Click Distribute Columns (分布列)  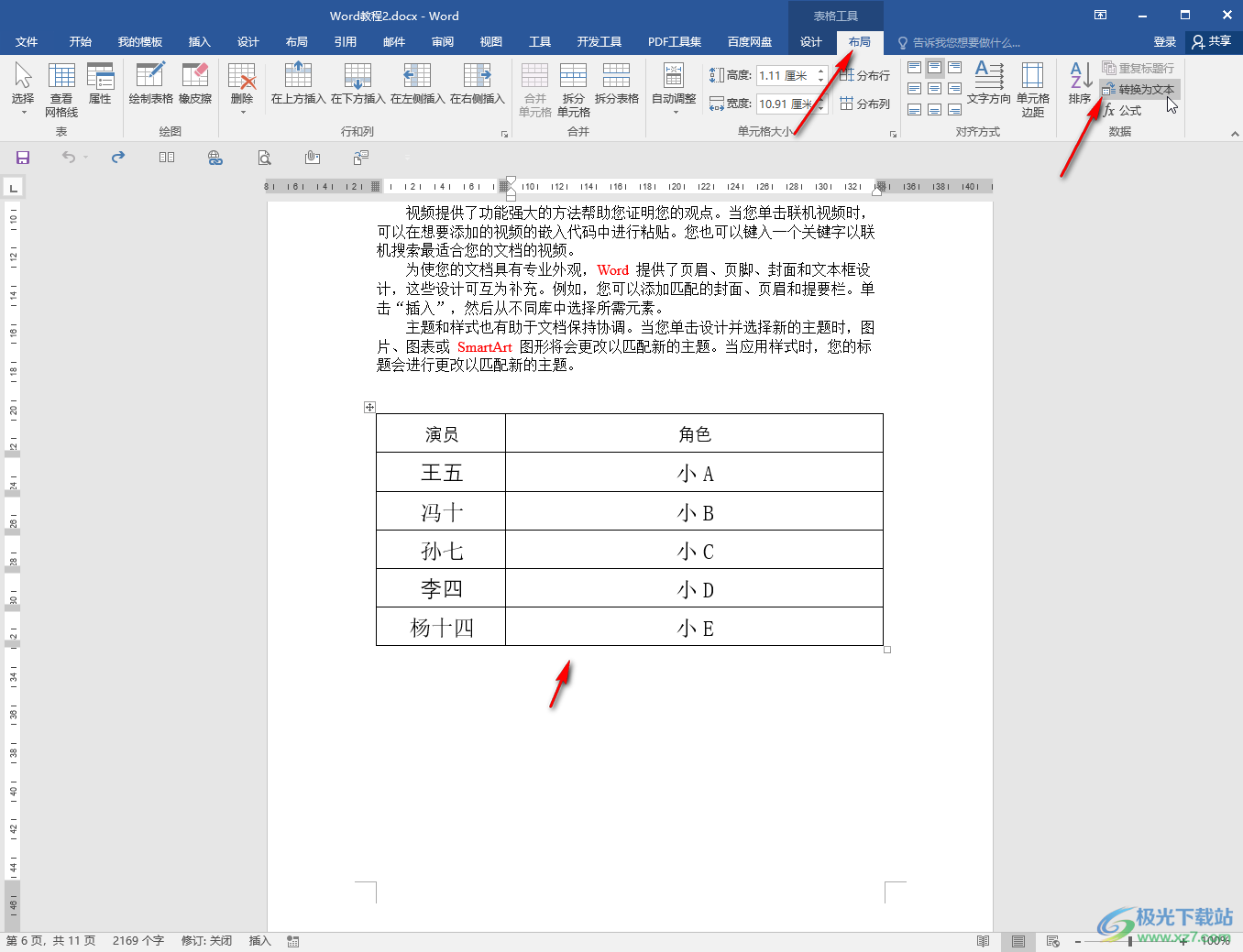(x=864, y=104)
